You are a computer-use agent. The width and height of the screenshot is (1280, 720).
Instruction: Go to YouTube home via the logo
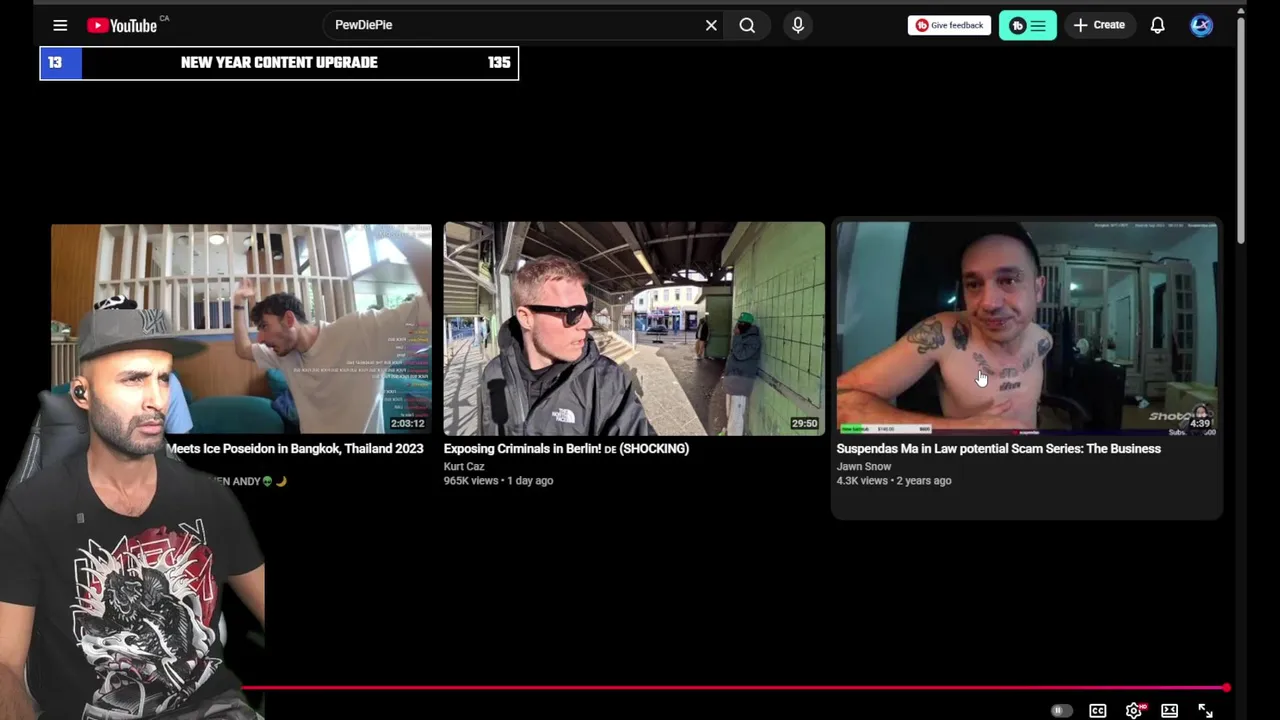(122, 25)
